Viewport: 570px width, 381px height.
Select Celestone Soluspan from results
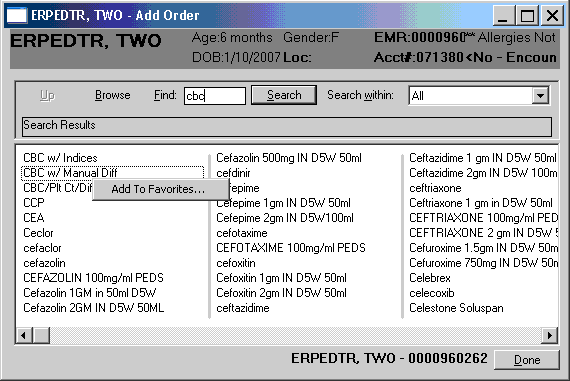coord(456,308)
